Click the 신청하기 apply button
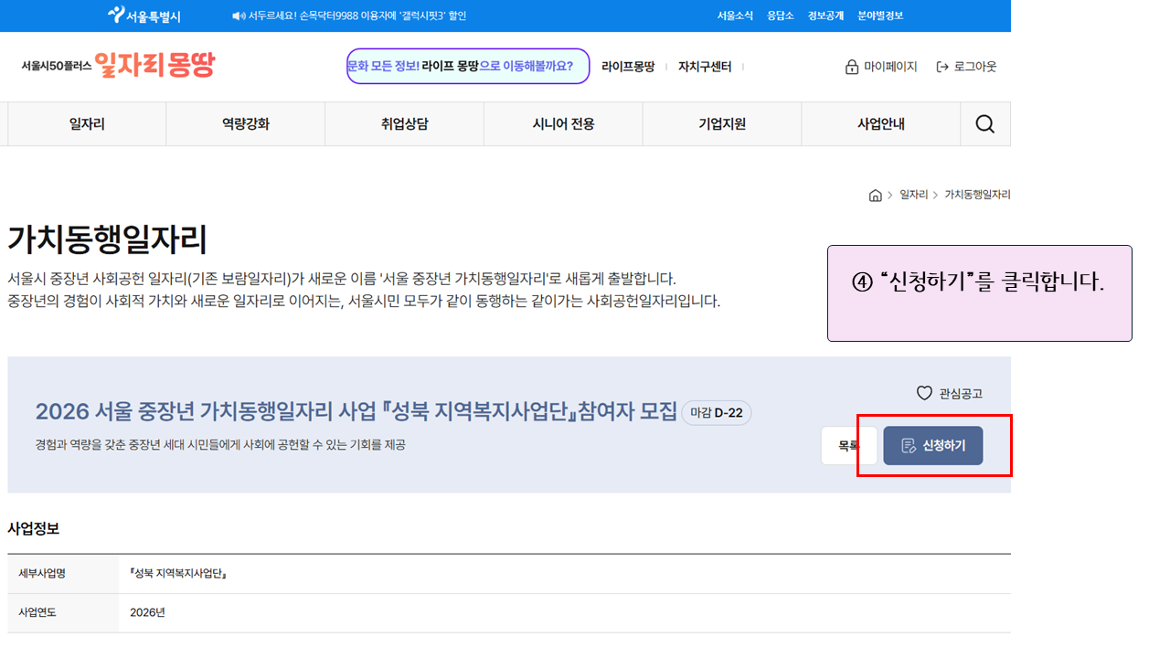 click(x=932, y=446)
